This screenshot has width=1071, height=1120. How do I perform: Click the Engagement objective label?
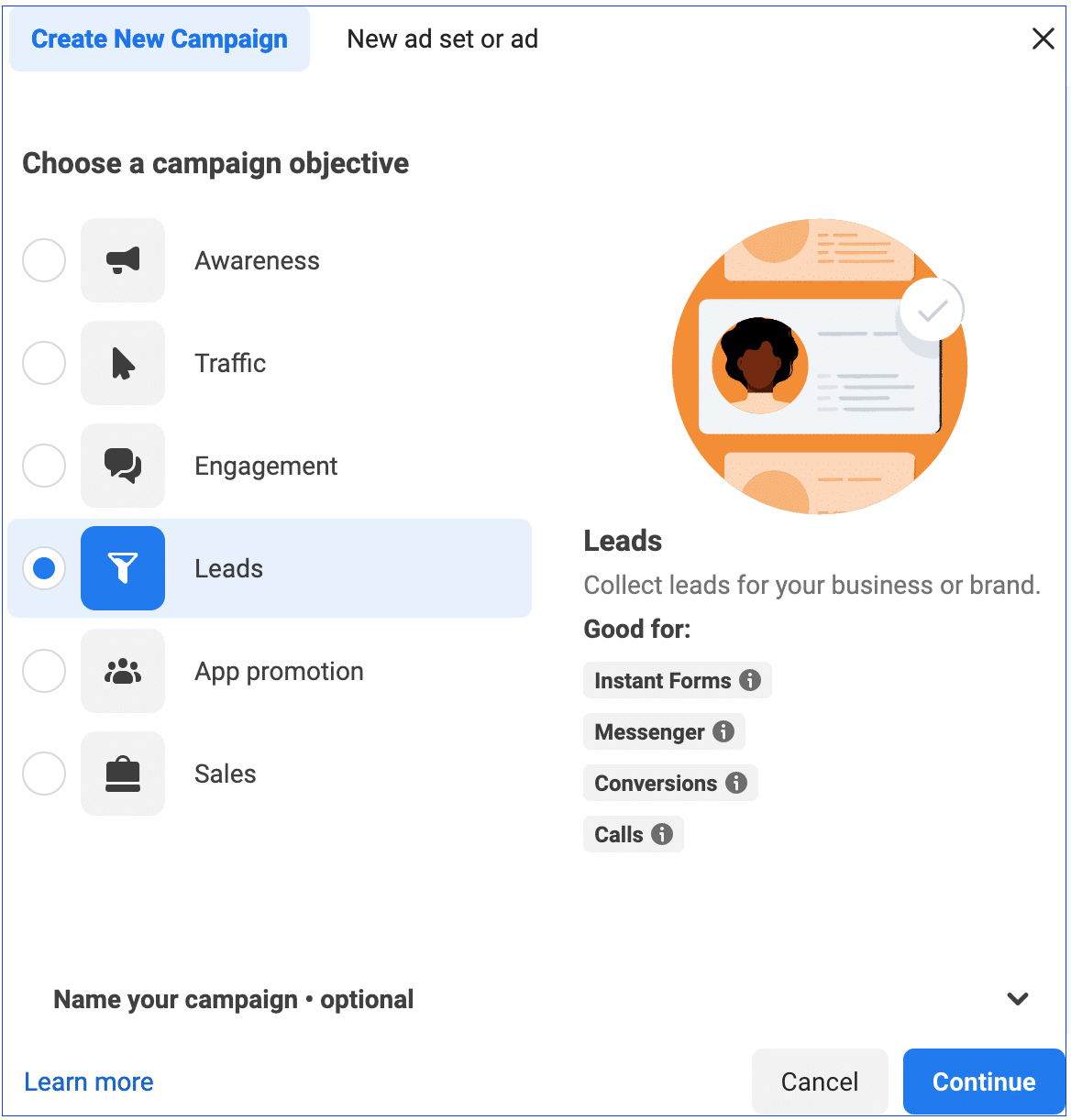pos(266,467)
